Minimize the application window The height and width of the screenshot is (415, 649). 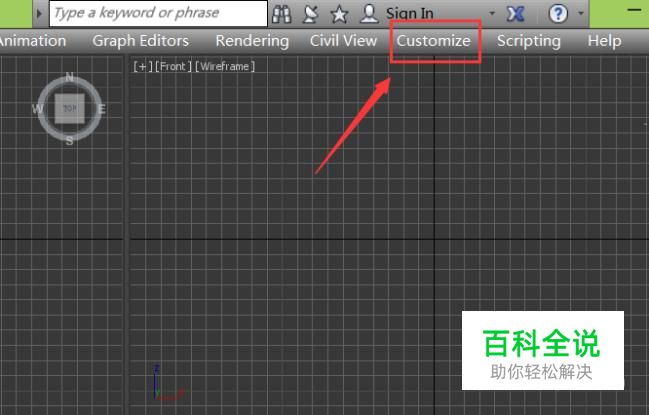[634, 10]
